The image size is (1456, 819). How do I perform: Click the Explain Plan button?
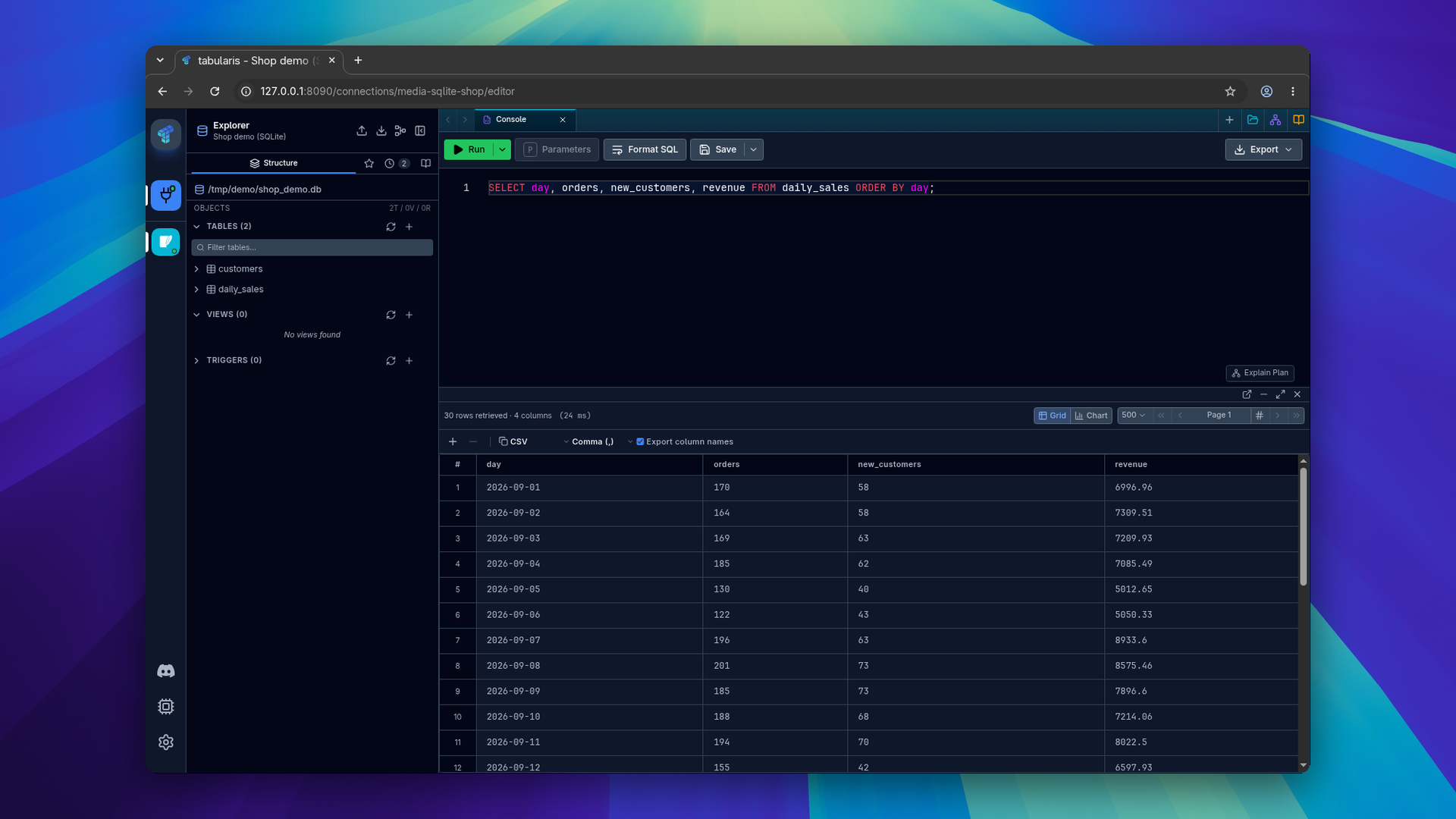pyautogui.click(x=1260, y=373)
